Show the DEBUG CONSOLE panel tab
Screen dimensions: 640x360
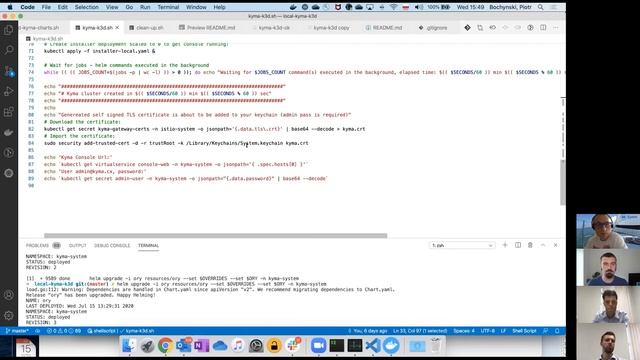pyautogui.click(x=112, y=245)
